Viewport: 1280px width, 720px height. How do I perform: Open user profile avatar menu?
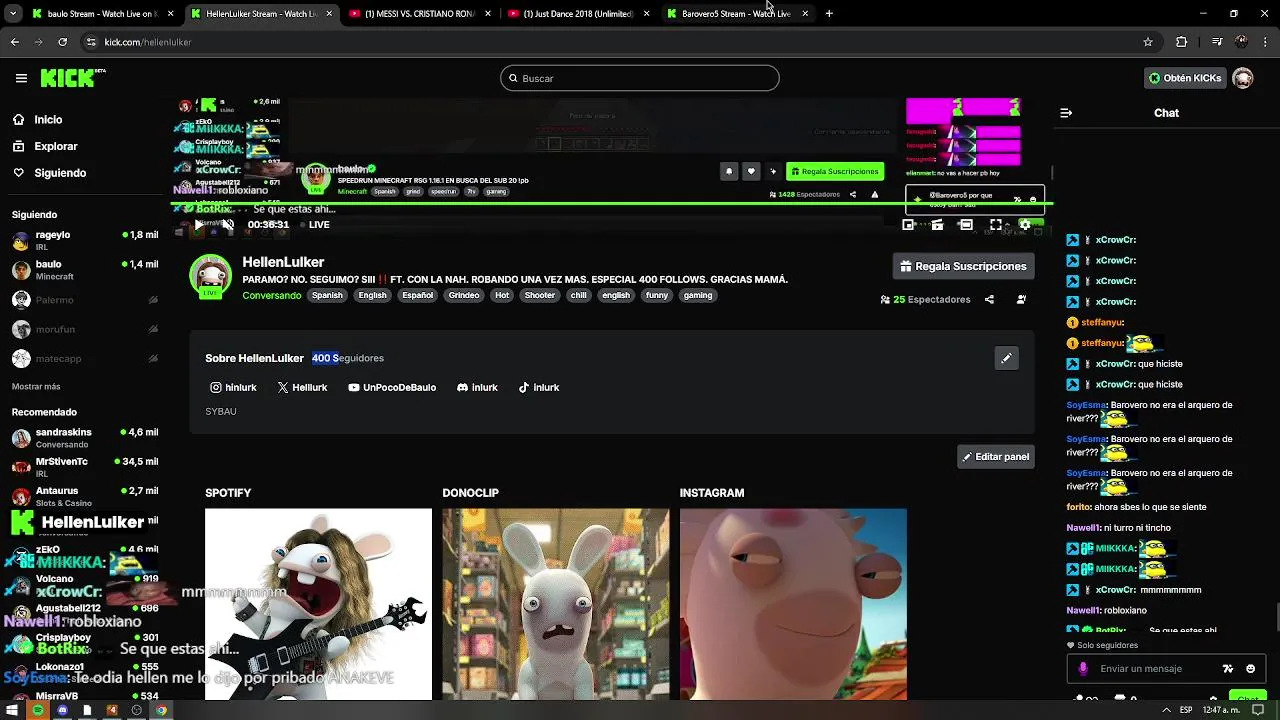[x=1243, y=78]
